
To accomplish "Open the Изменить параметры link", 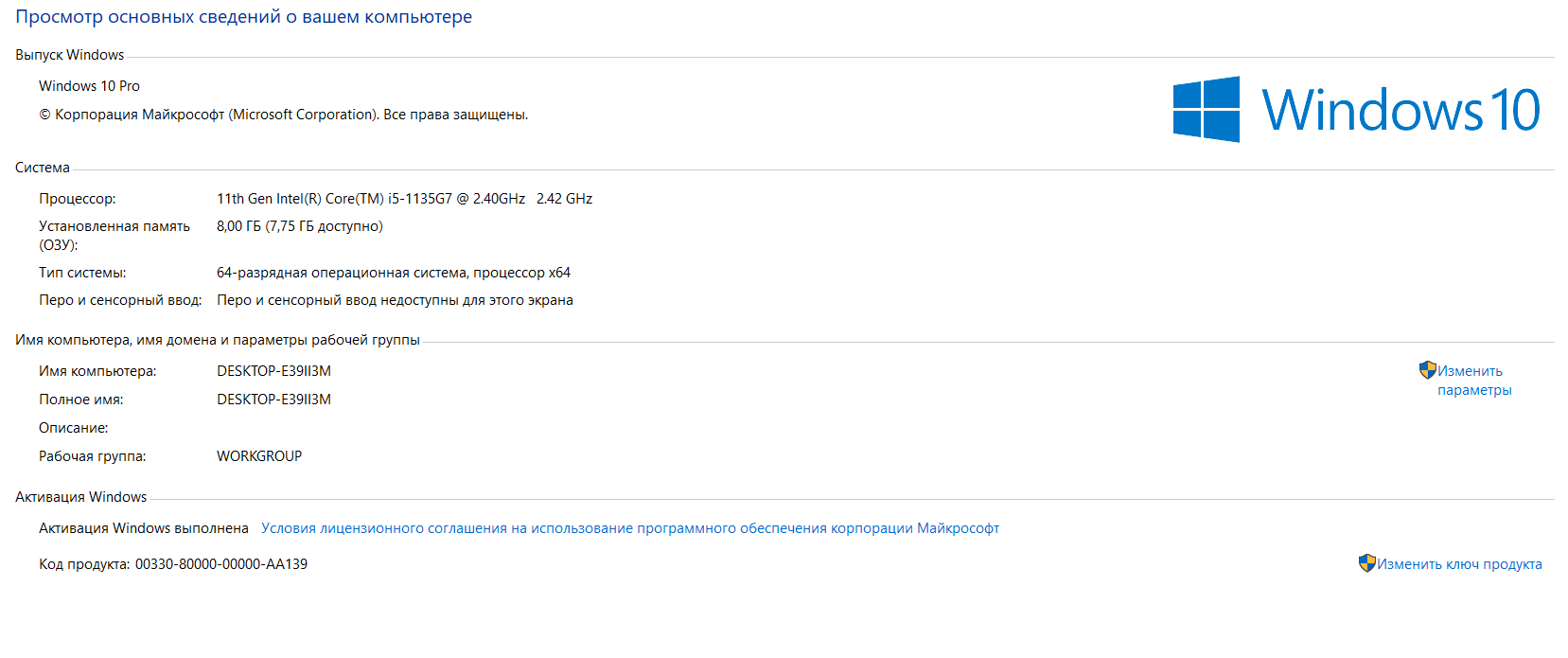I will point(1474,381).
